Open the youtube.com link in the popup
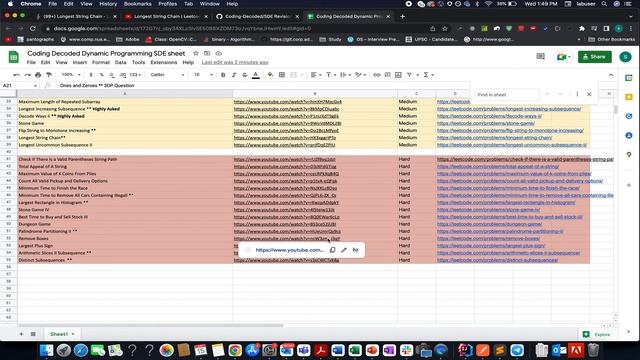This screenshot has height=360, width=640. click(x=289, y=250)
